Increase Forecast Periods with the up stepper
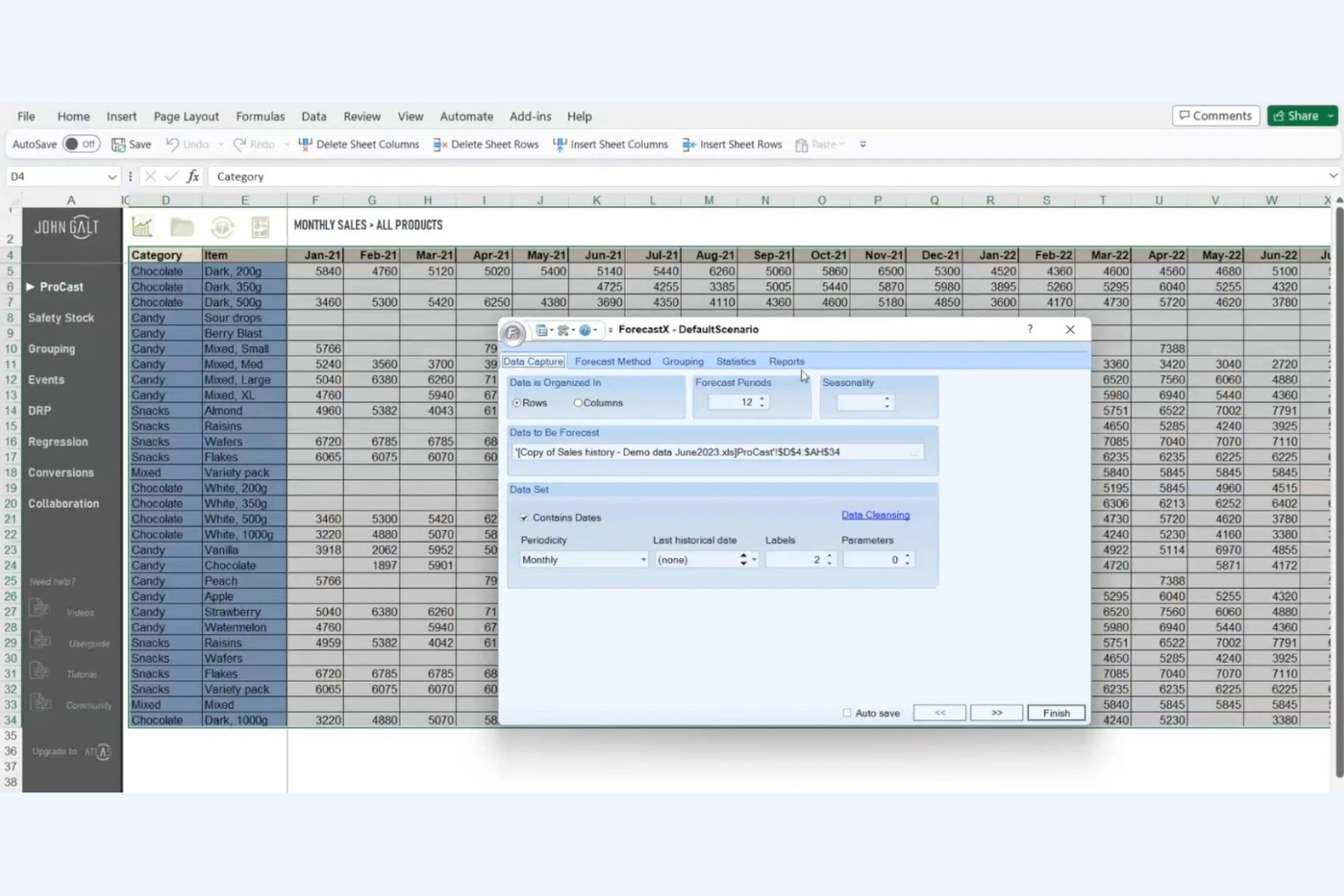The image size is (1344, 896). [x=762, y=398]
